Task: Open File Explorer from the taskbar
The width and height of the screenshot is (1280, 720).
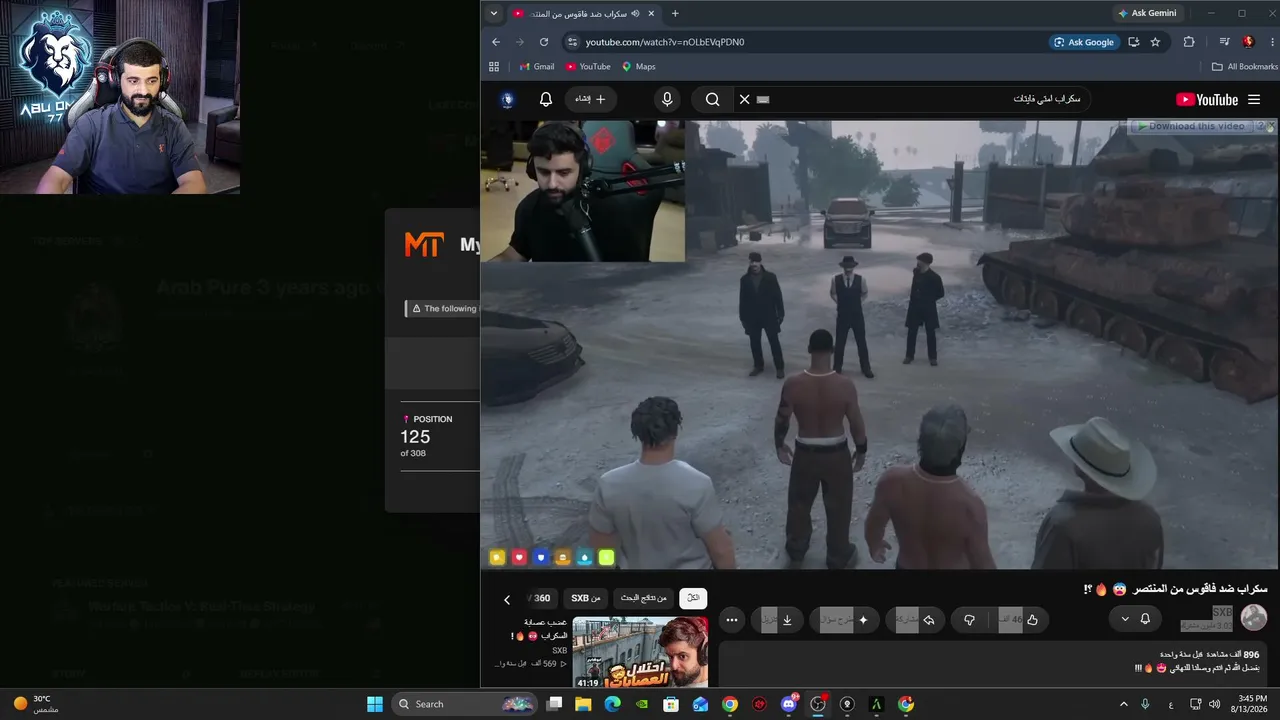Action: pyautogui.click(x=584, y=704)
